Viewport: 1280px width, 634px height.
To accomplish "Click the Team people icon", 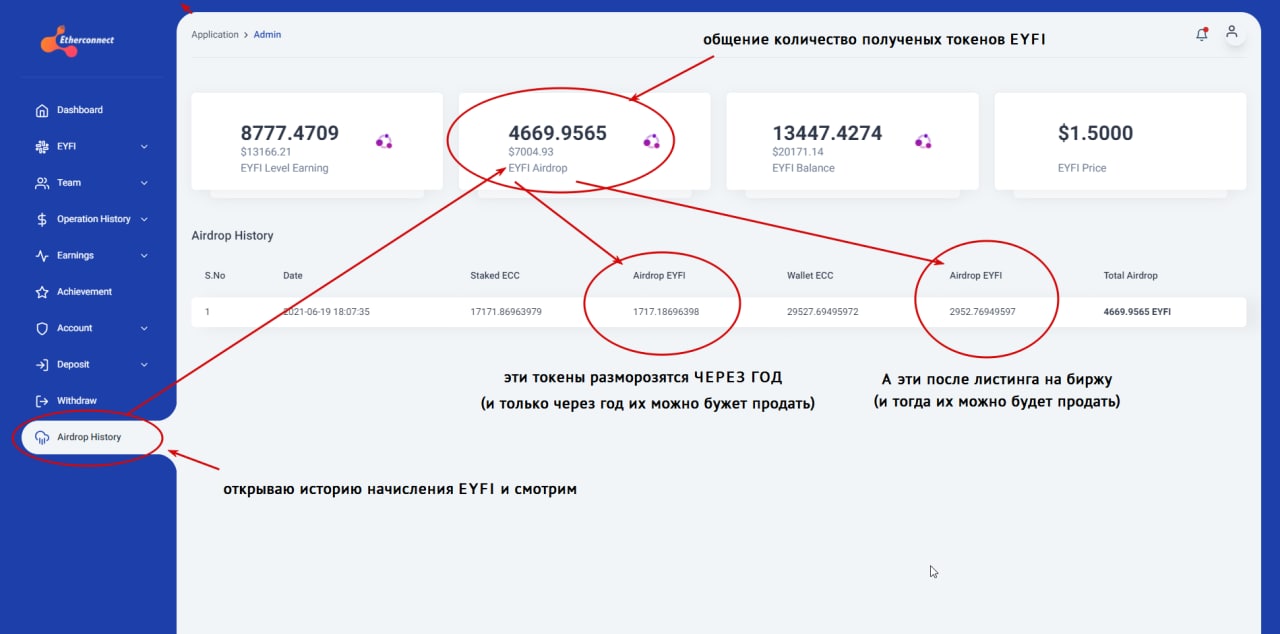I will 42,183.
